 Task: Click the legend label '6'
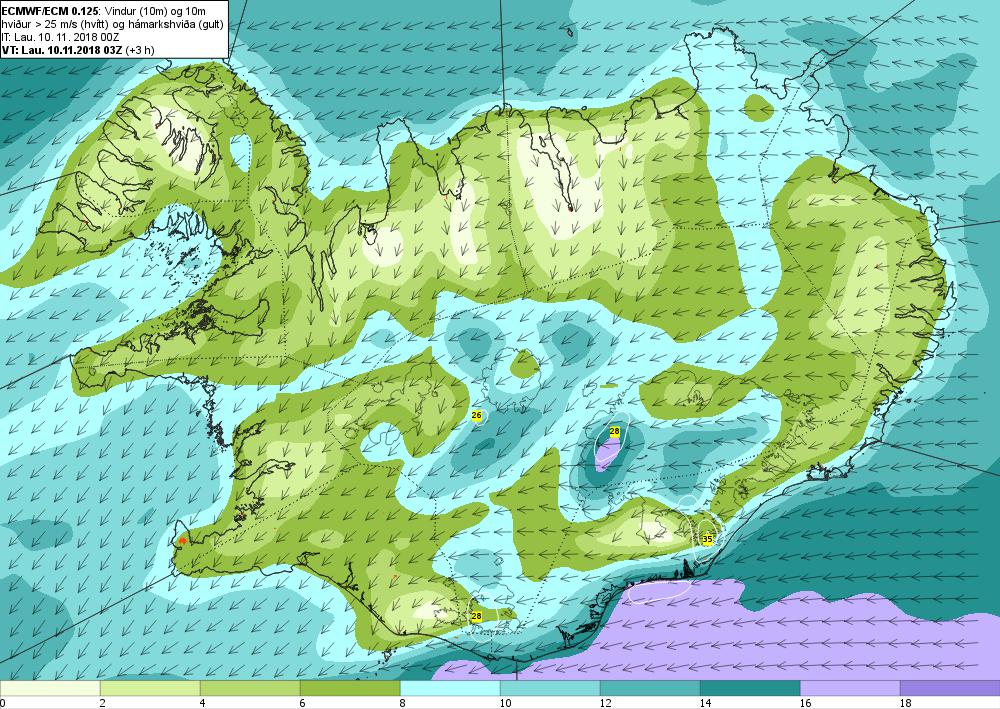click(303, 703)
